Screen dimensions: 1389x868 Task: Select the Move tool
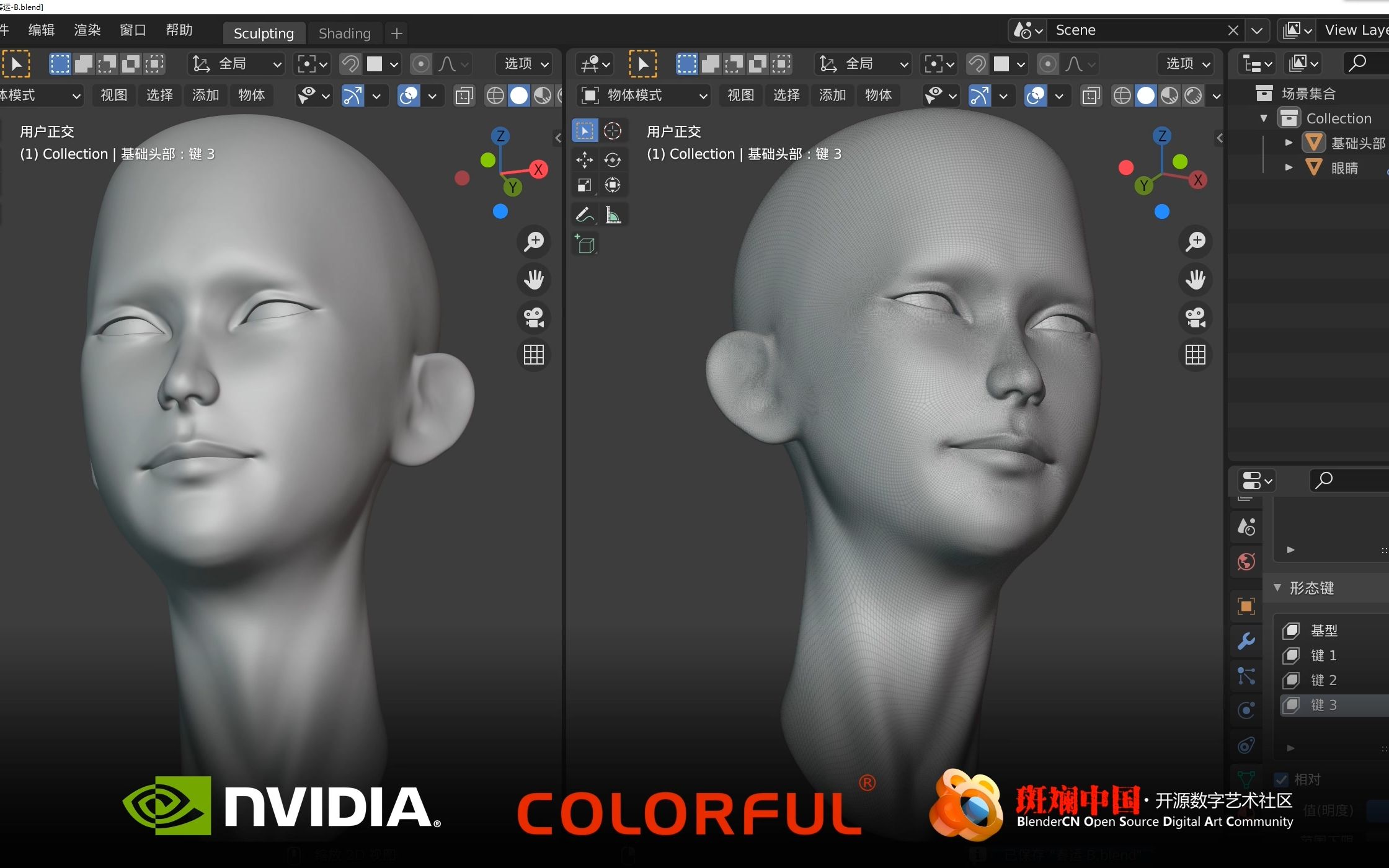(584, 160)
